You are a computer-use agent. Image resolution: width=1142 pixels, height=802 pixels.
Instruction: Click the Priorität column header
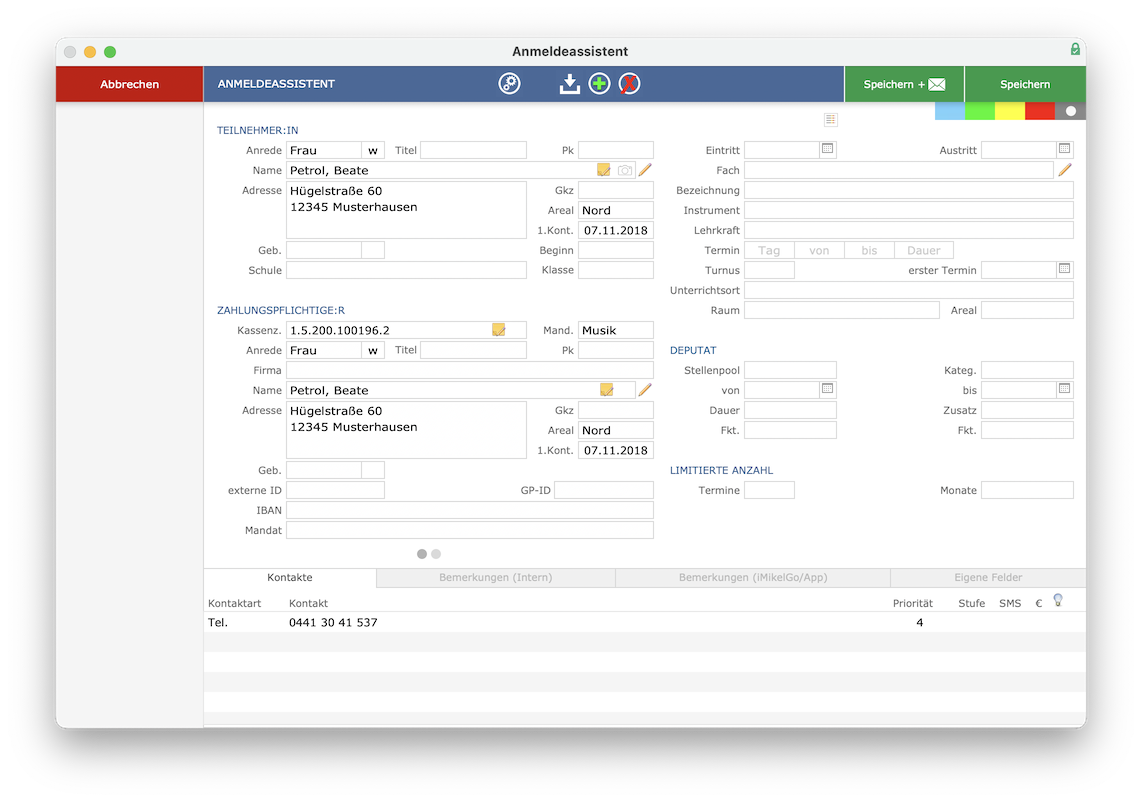click(x=913, y=603)
